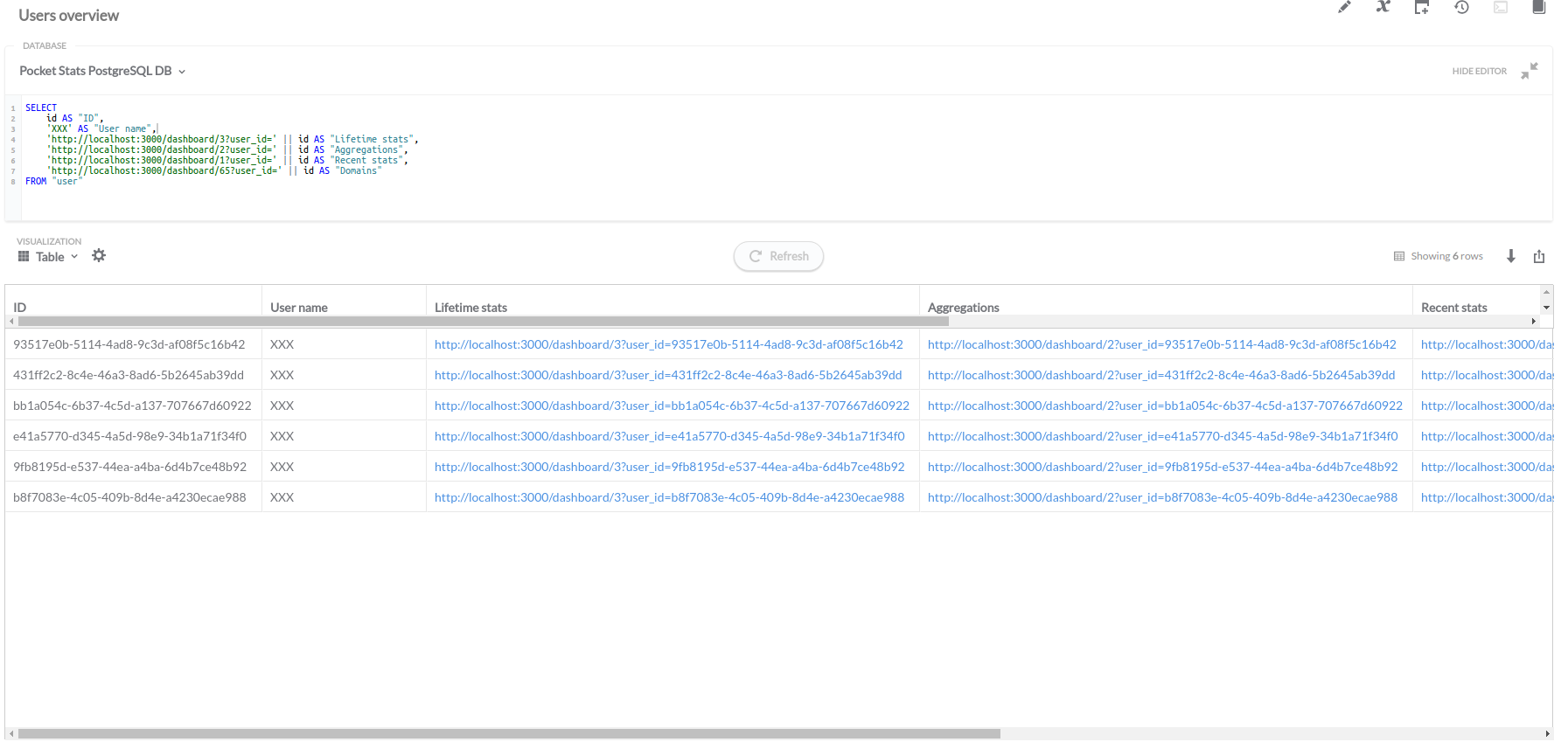
Task: Click the add to dashboard icon
Action: click(x=1422, y=7)
